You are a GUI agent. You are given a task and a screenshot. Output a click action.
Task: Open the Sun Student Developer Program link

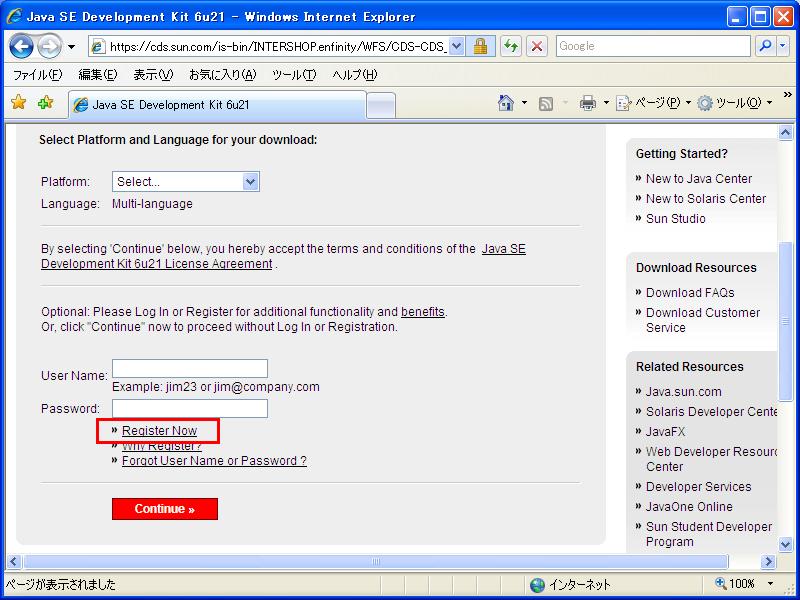(709, 534)
